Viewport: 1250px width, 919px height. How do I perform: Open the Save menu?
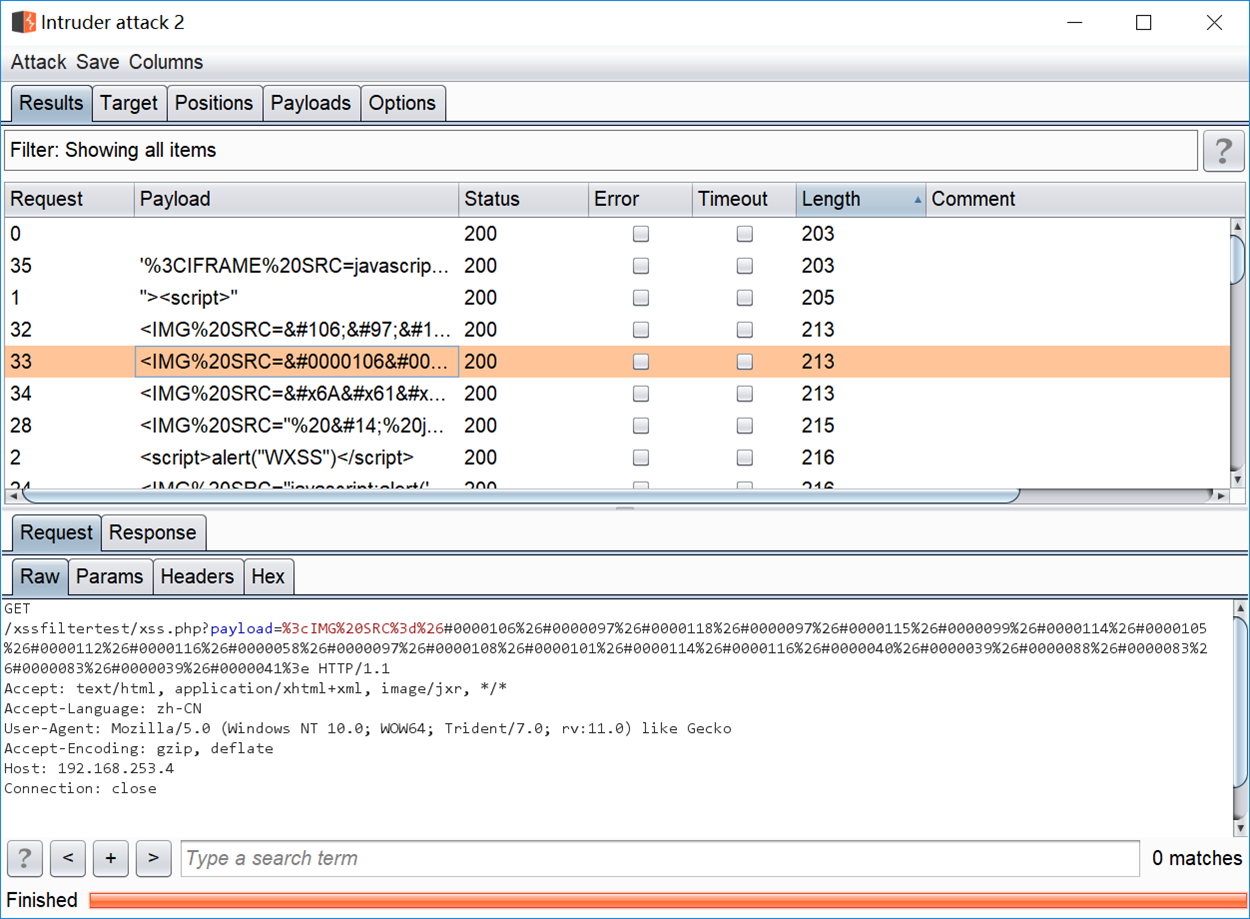point(98,62)
